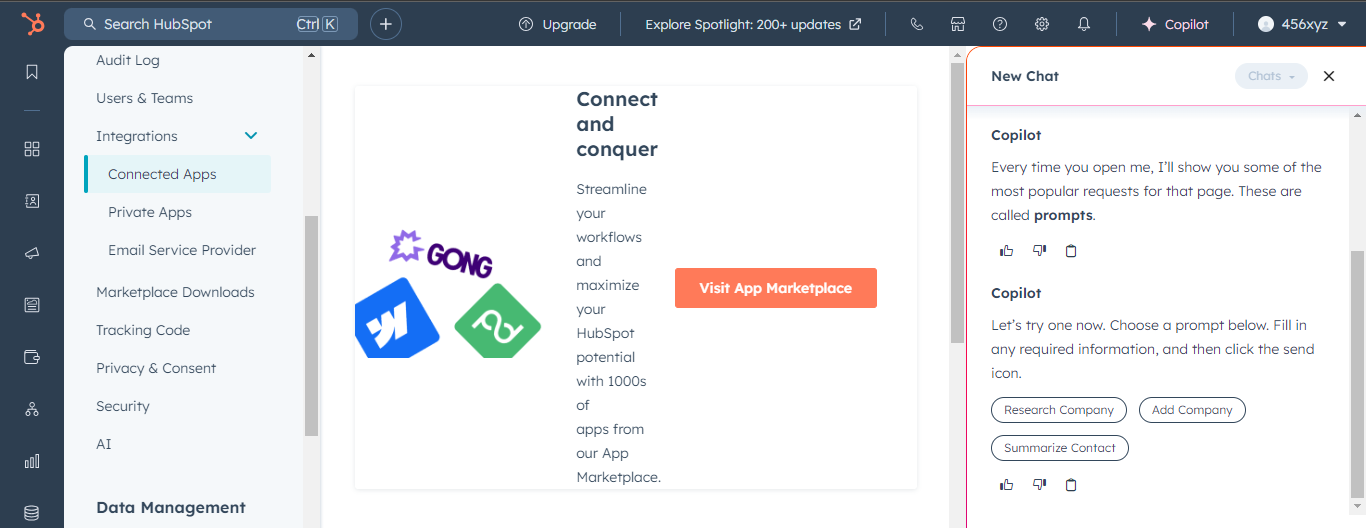Viewport: 1366px width, 528px height.
Task: Thumbs up the prompts explanation message
Action: [x=1007, y=251]
